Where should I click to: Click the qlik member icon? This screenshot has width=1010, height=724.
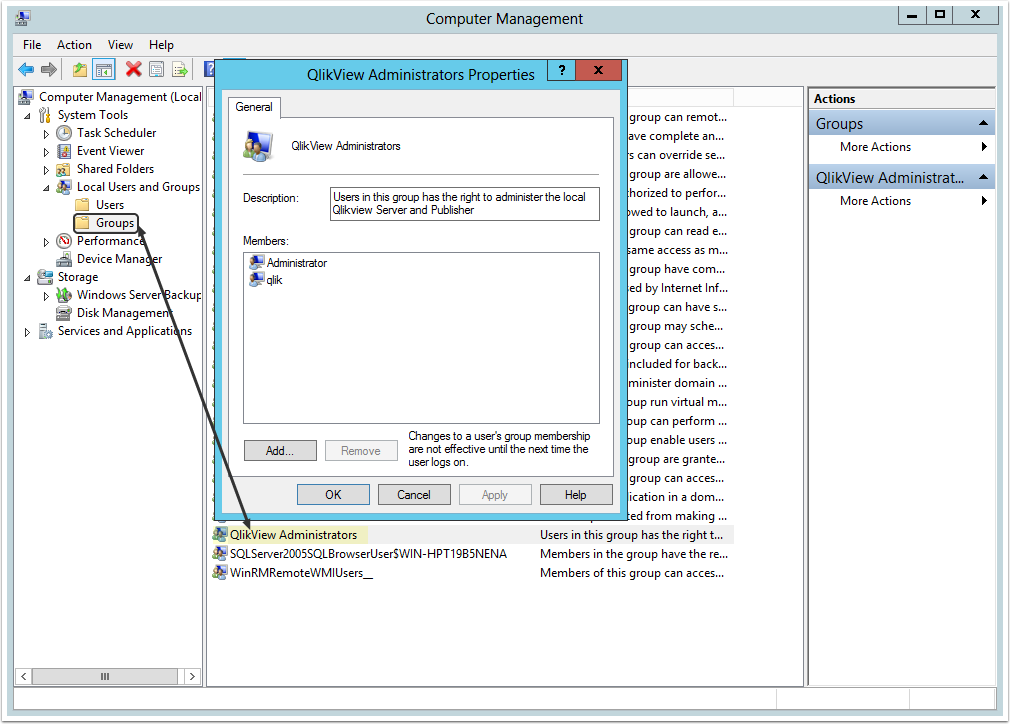coord(256,279)
